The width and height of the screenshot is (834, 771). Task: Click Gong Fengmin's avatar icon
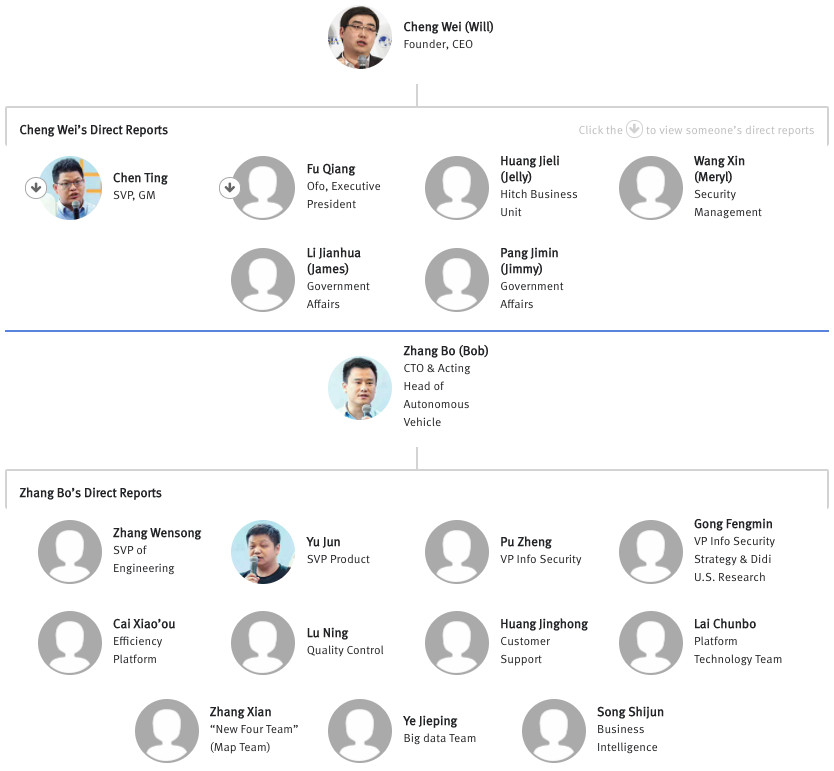tap(651, 552)
